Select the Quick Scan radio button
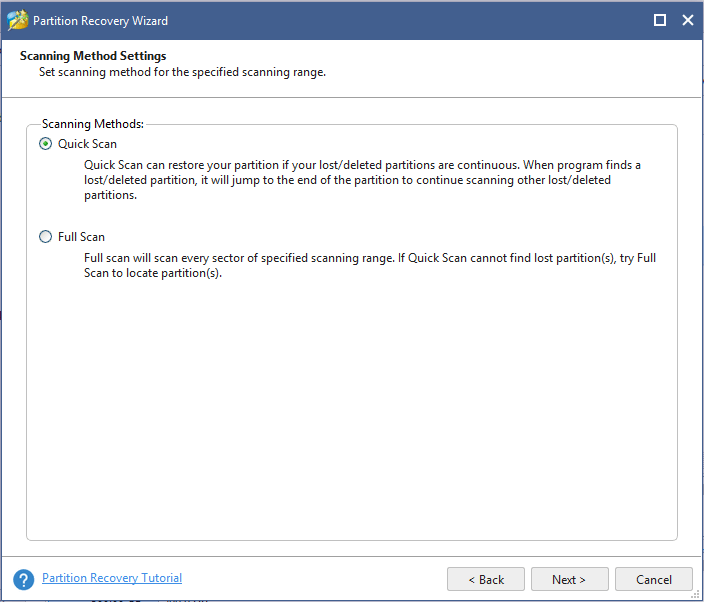Screen dimensions: 704x602 tap(45, 144)
